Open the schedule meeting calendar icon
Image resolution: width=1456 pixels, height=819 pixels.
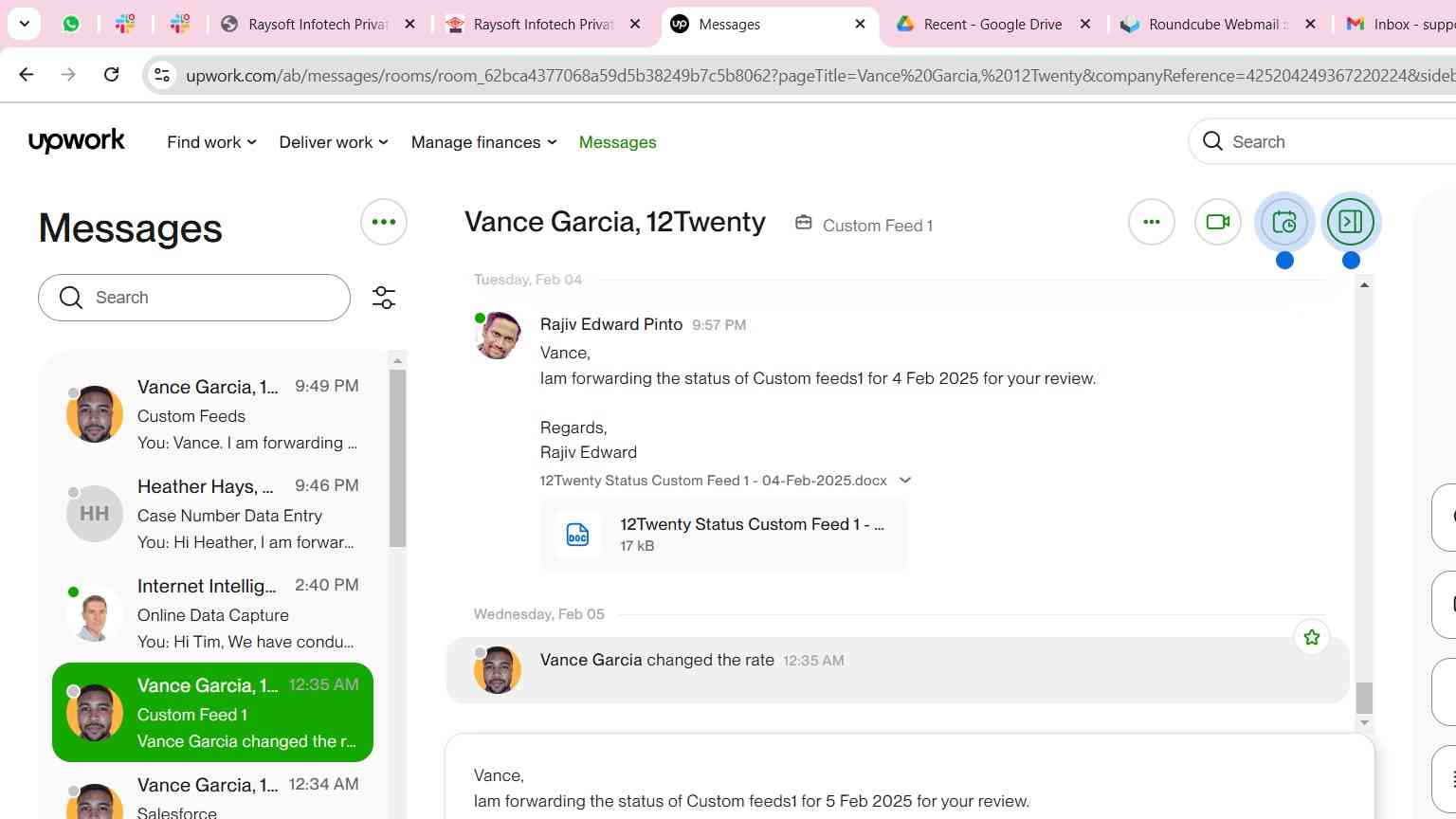point(1284,222)
